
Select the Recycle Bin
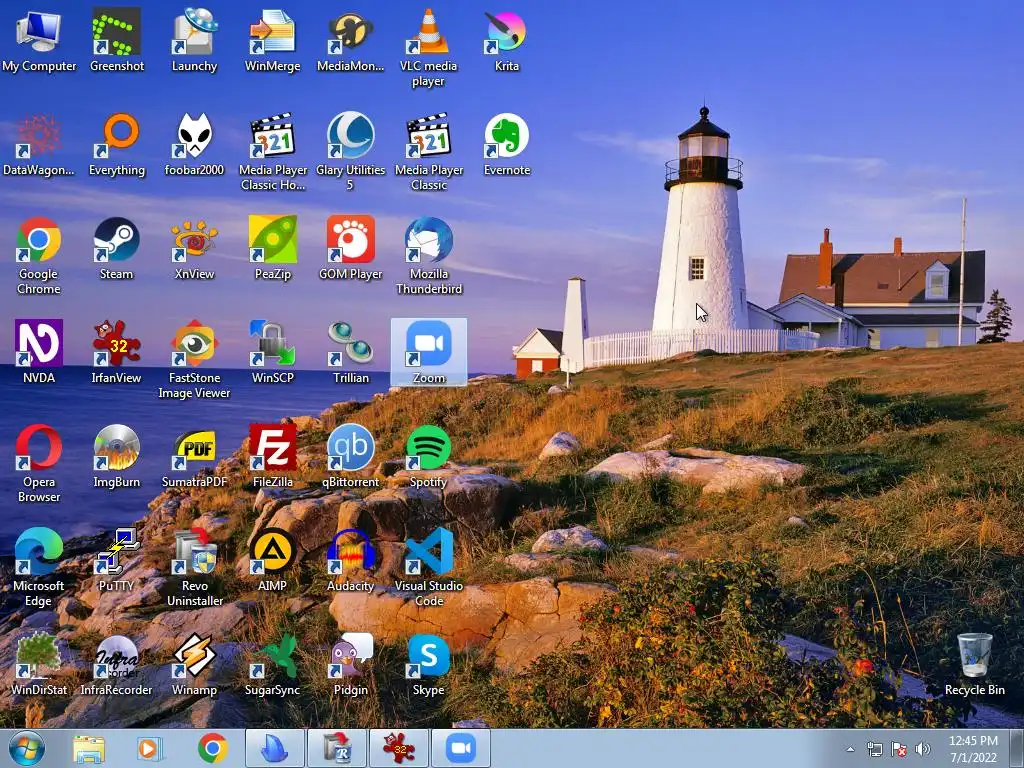[974, 664]
